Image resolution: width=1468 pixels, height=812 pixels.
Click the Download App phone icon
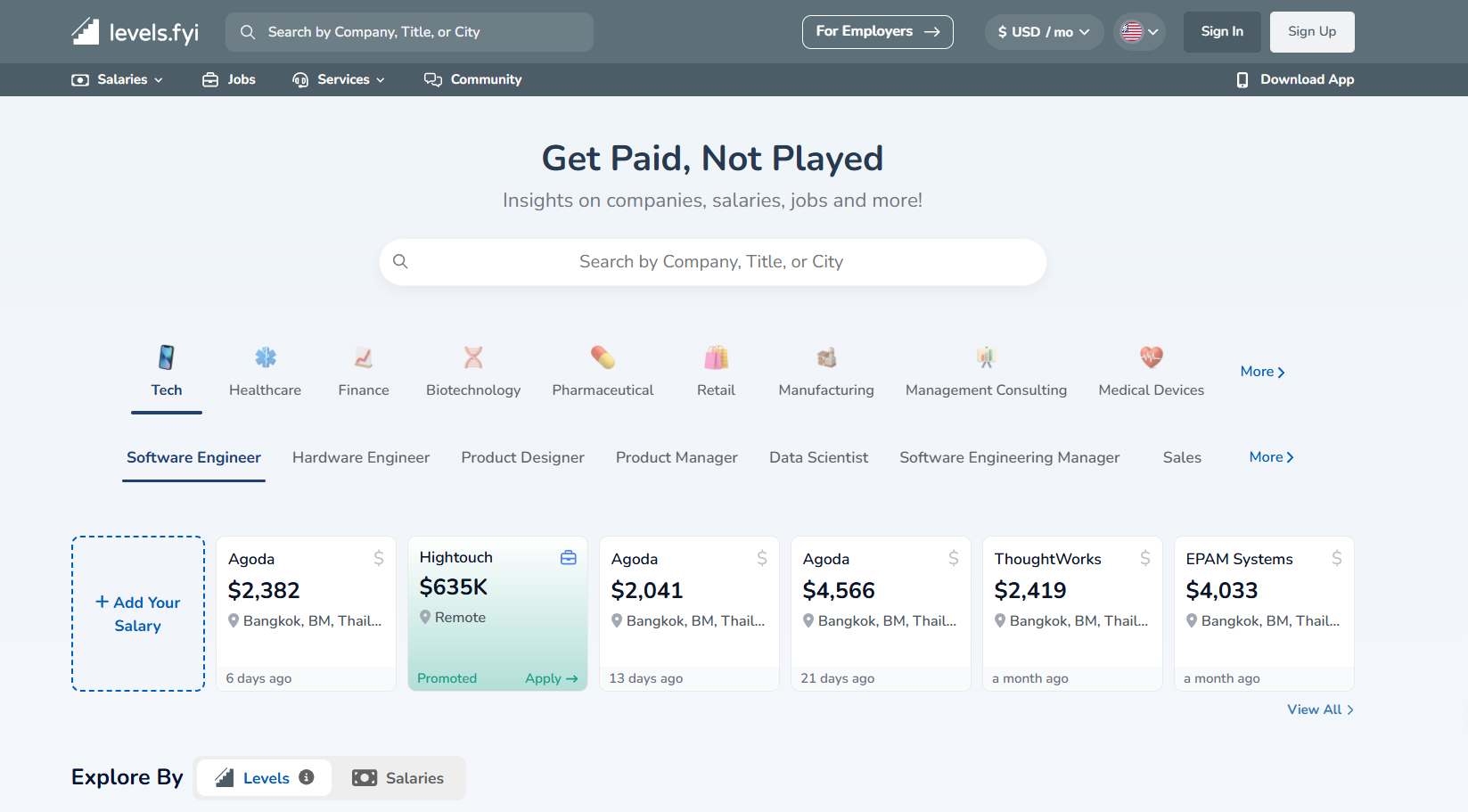pos(1242,79)
